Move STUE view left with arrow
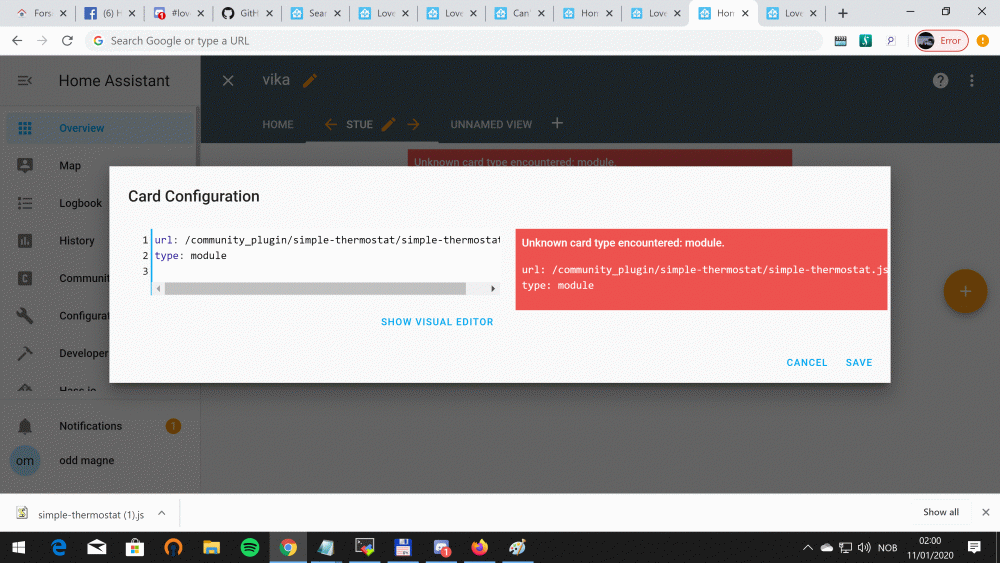The image size is (1000, 563). click(331, 125)
